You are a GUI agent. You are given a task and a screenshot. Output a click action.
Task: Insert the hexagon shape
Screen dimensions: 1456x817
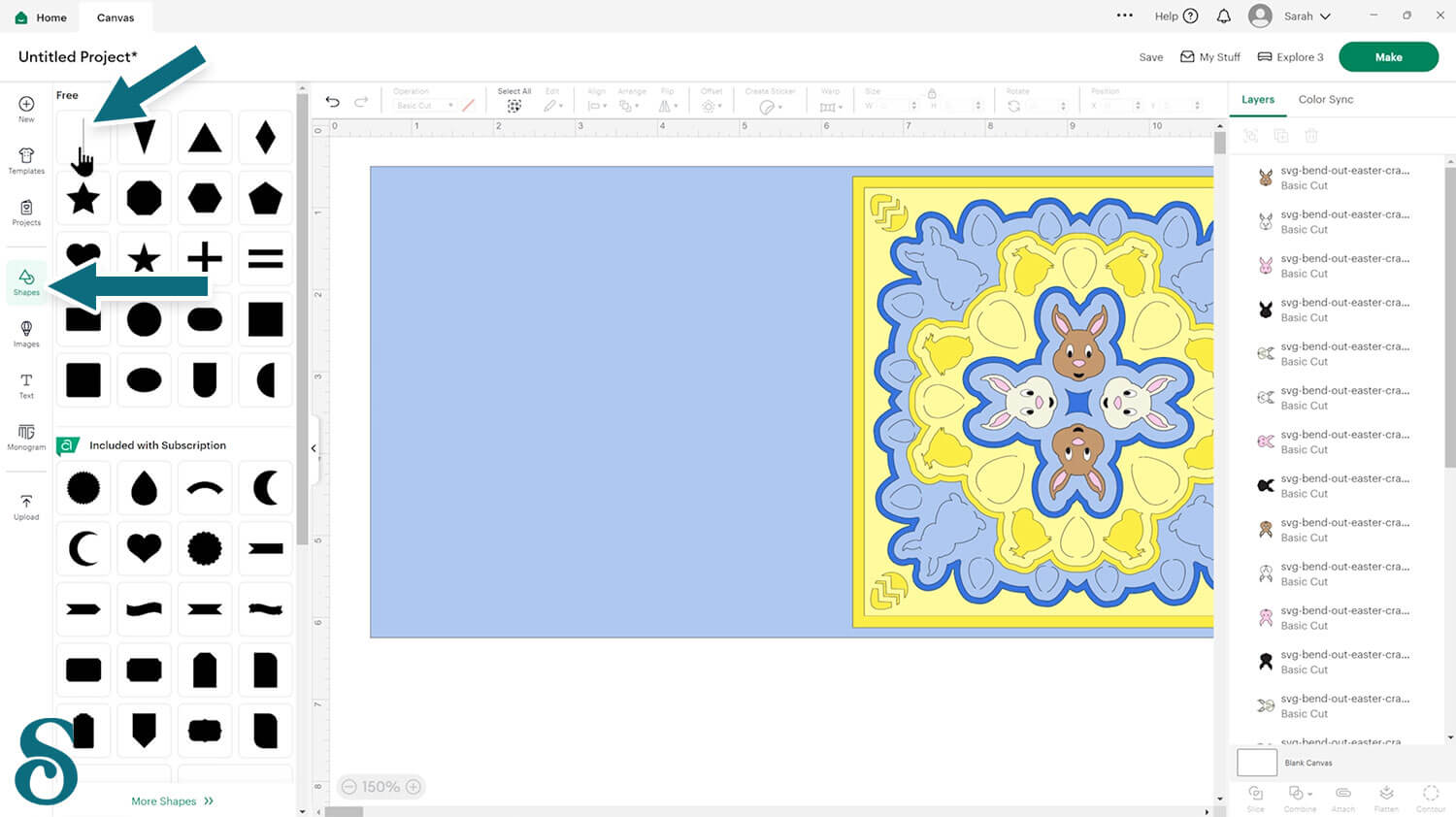(x=205, y=198)
